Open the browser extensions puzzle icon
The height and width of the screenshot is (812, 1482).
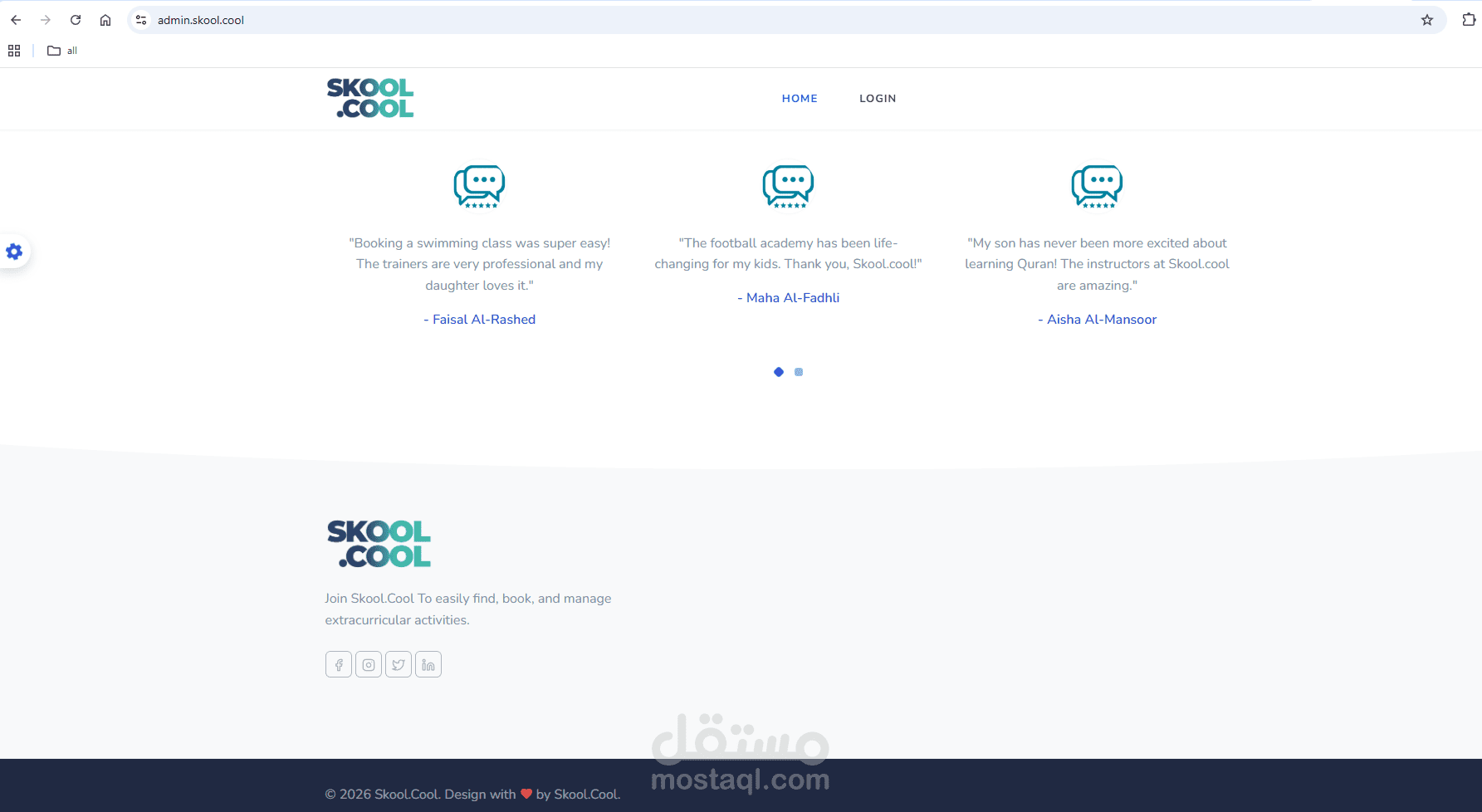(x=1469, y=20)
